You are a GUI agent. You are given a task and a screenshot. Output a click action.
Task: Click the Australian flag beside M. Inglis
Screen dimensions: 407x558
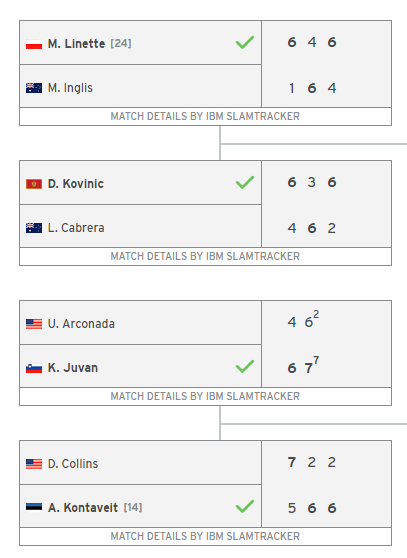point(34,88)
